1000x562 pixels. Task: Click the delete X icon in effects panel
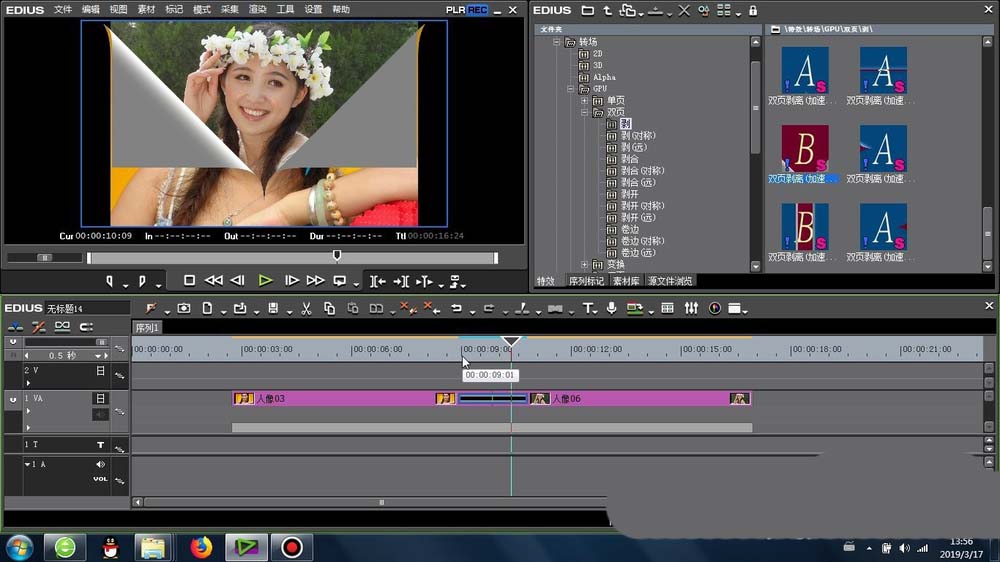pyautogui.click(x=684, y=10)
